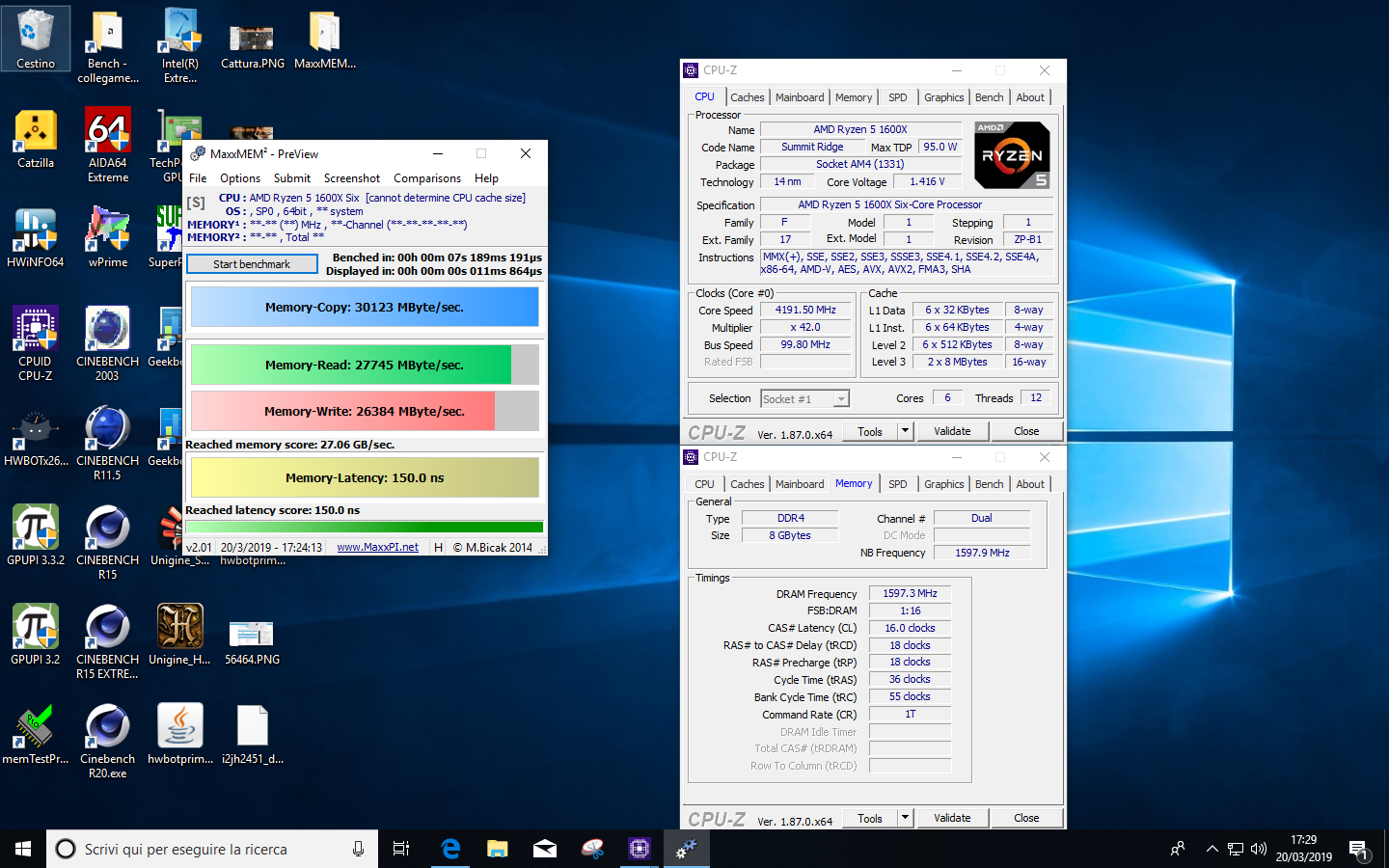The height and width of the screenshot is (868, 1389).
Task: Switch to Bench tab in lower CPU-Z
Action: coord(989,484)
